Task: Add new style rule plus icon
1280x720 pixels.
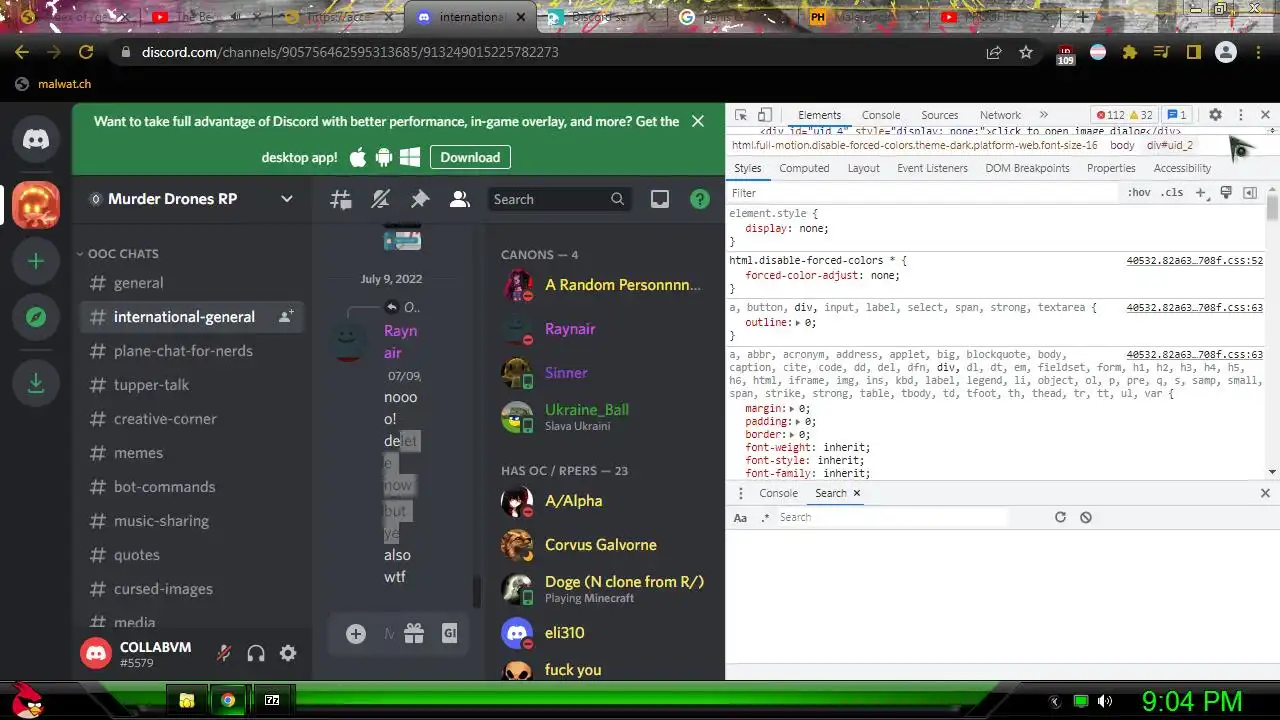Action: [1201, 192]
